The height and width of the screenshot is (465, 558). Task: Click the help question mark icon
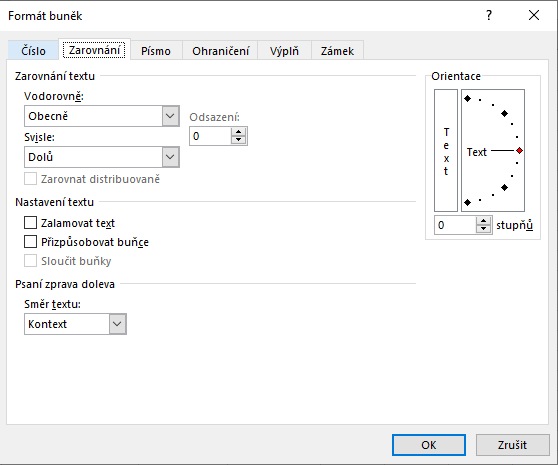click(x=489, y=15)
